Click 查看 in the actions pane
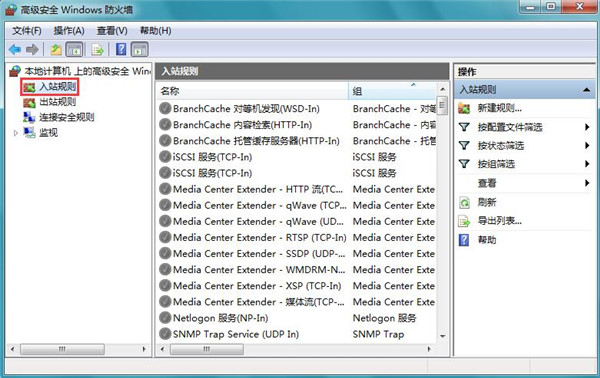This screenshot has height=378, width=600. [487, 183]
